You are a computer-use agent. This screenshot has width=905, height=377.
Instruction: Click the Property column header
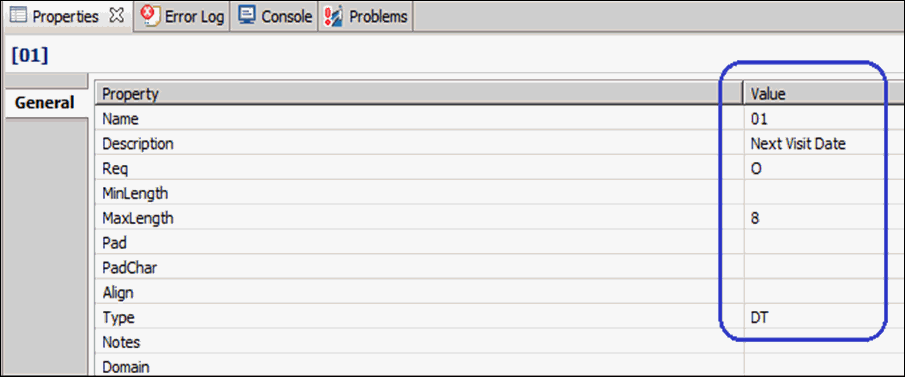pos(419,94)
